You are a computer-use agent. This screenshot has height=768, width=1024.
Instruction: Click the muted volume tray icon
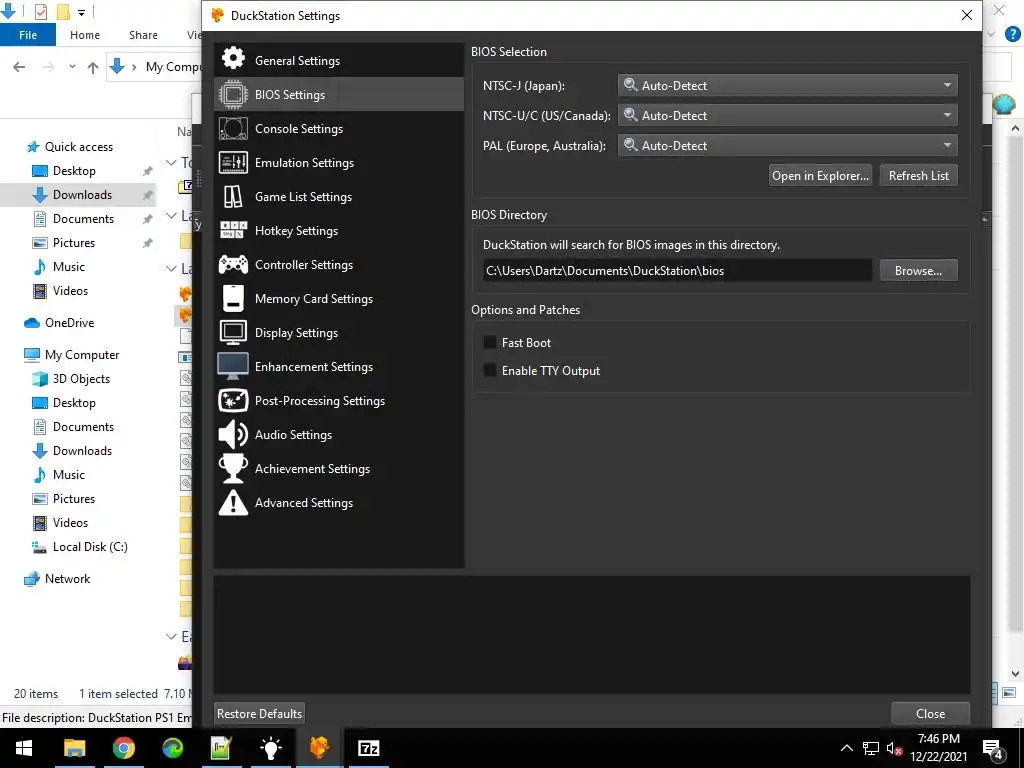tap(895, 748)
